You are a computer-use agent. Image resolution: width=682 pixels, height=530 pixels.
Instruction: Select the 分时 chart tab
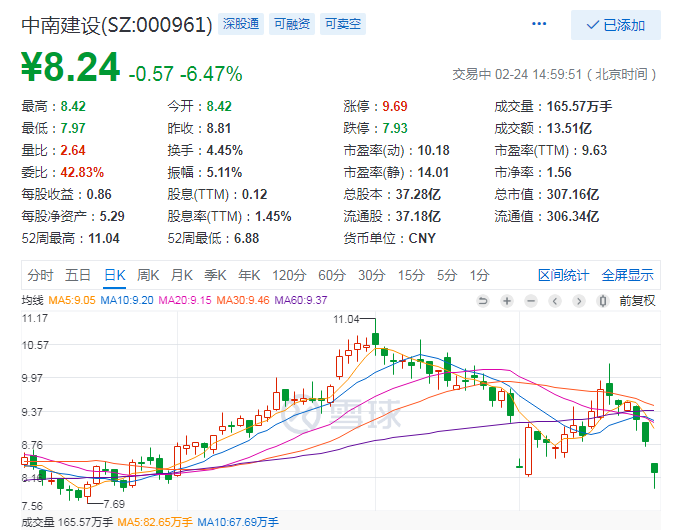click(40, 275)
